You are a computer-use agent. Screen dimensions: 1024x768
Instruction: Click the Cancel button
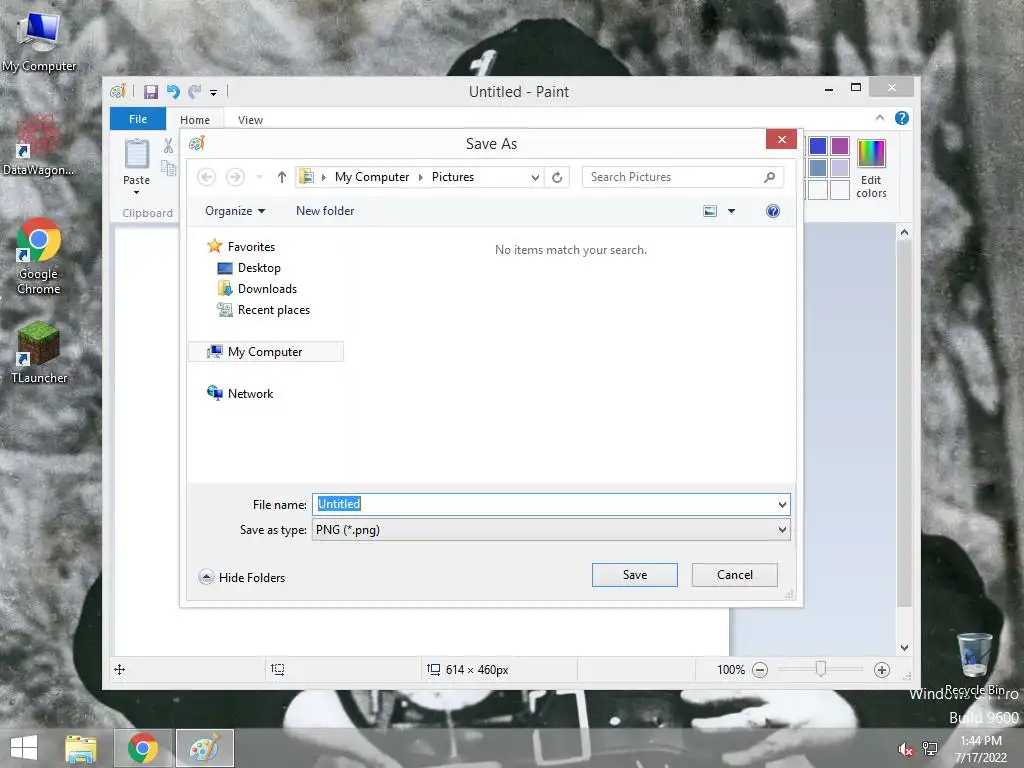pyautogui.click(x=735, y=575)
